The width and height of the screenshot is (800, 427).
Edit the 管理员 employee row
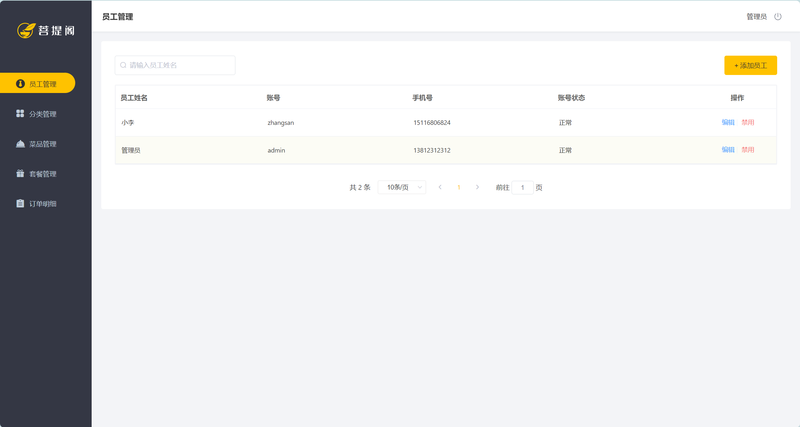[x=728, y=150]
